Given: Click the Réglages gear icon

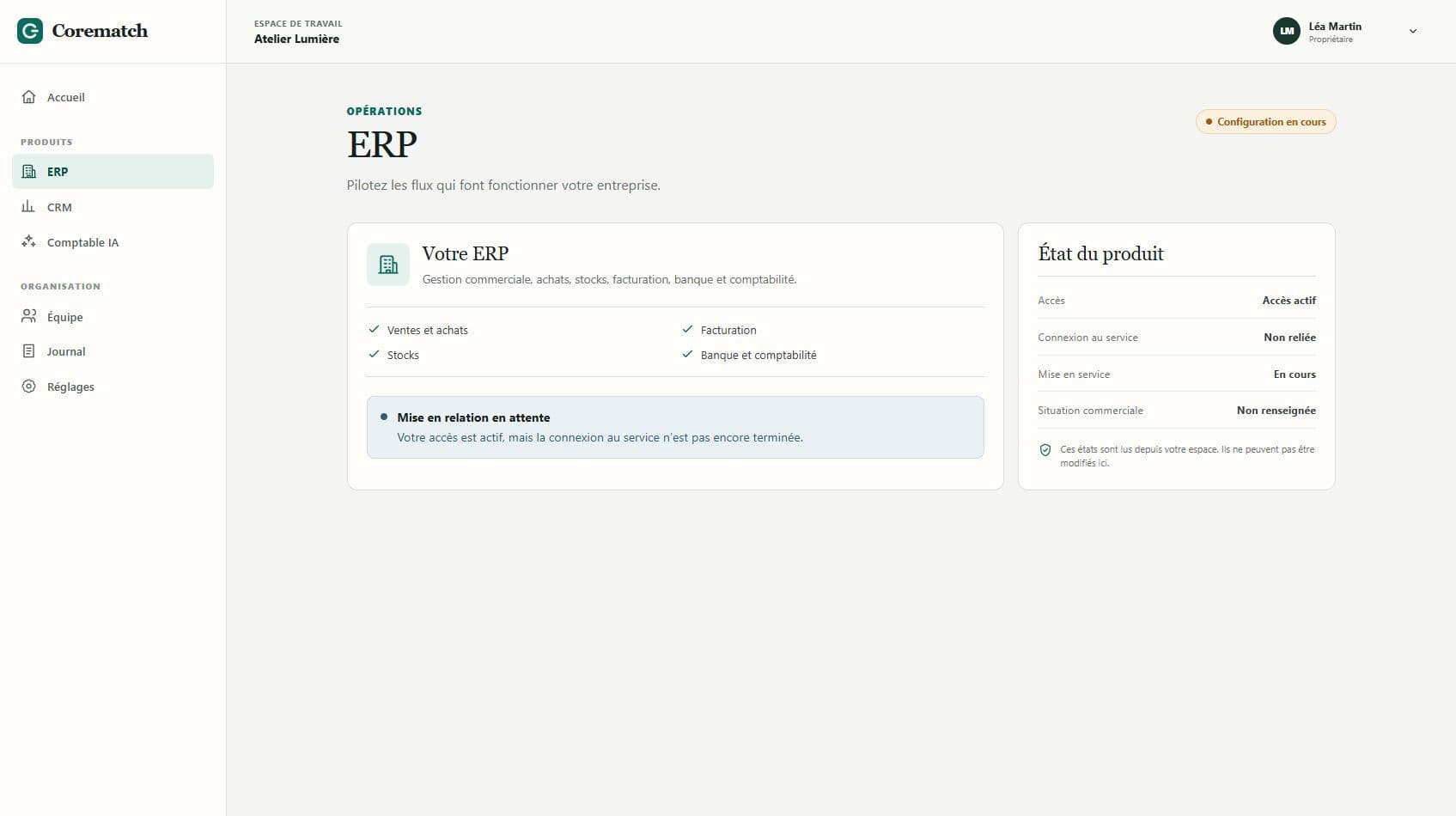Looking at the screenshot, I should point(28,387).
